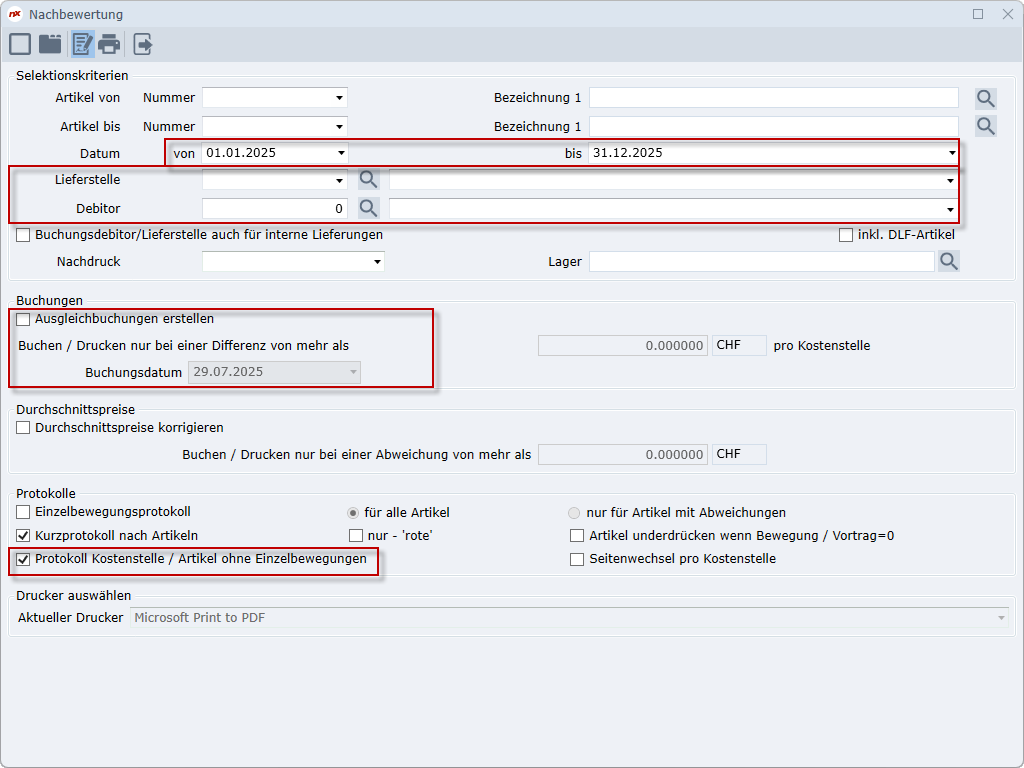Check 'Durchschnittspreise korrigieren' option
Screen dimensions: 1024x768
coord(23,428)
